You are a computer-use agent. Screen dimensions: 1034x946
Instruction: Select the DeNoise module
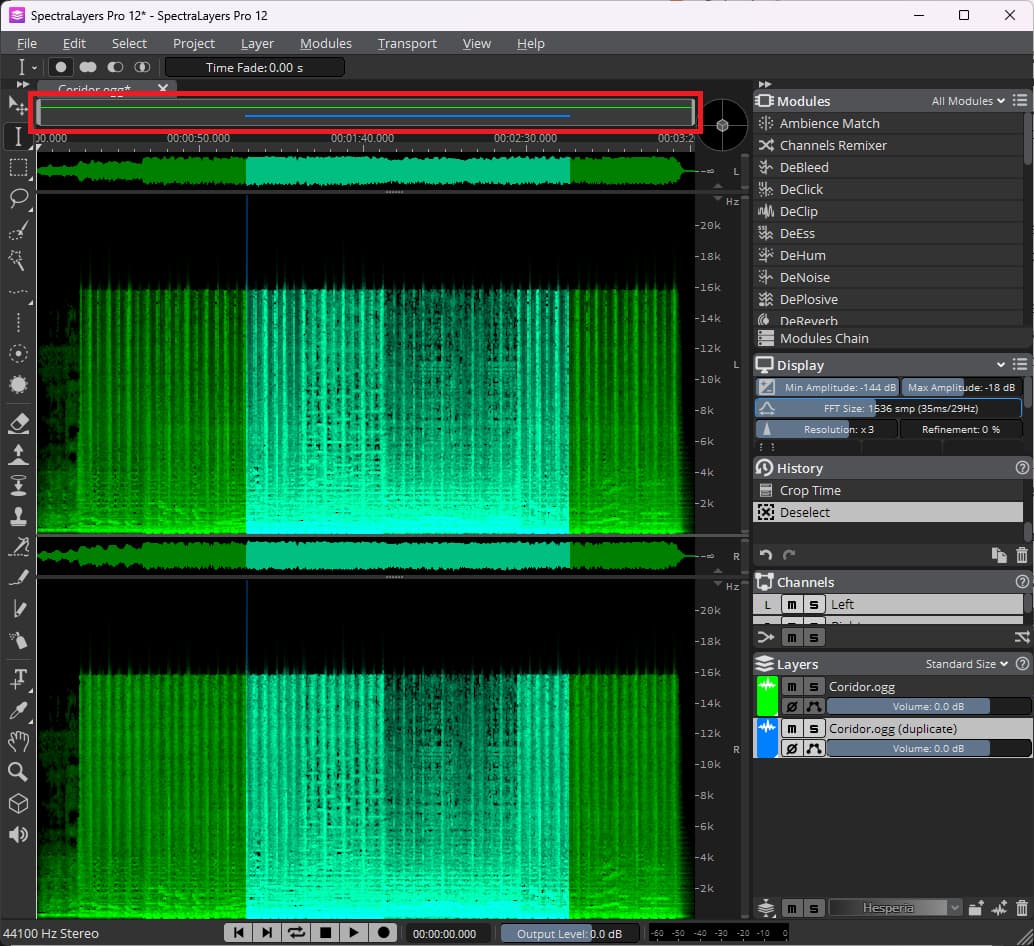click(x=804, y=277)
